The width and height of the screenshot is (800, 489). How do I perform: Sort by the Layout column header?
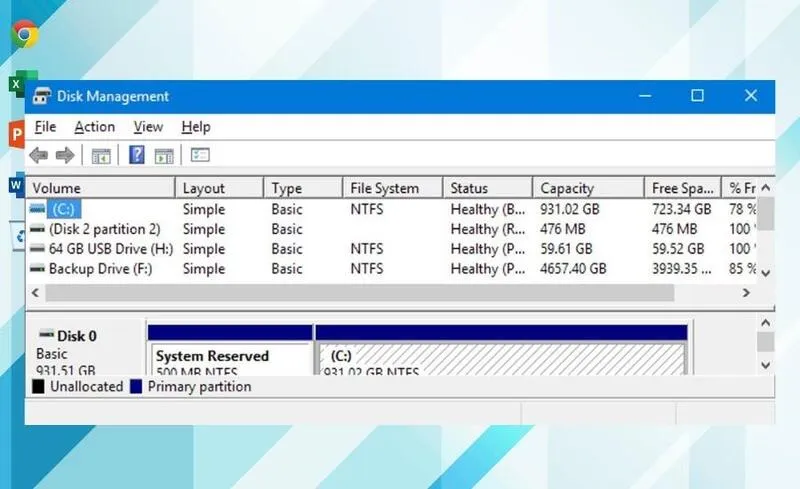[x=219, y=188]
